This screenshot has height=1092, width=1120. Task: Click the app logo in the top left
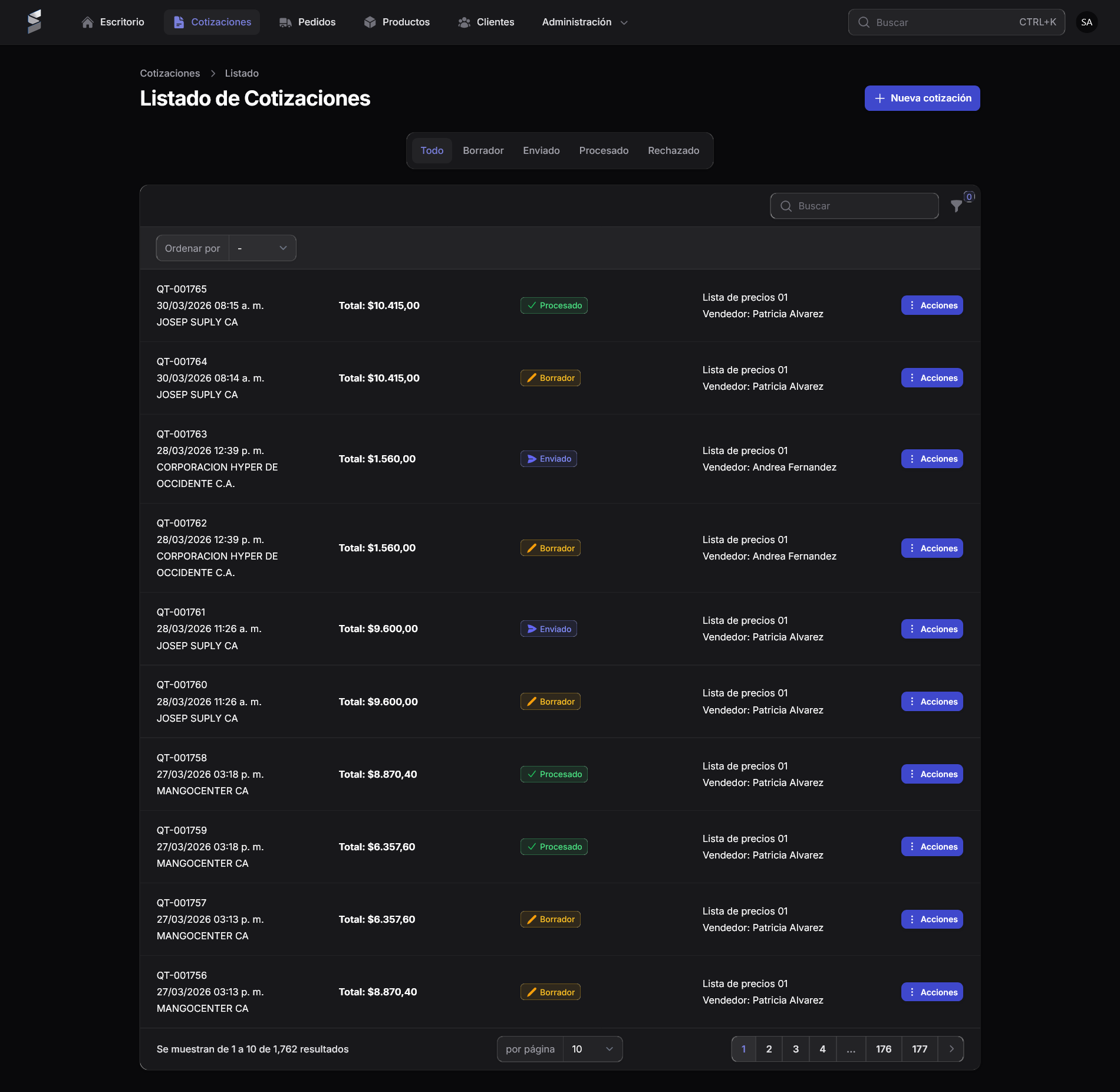coord(35,22)
